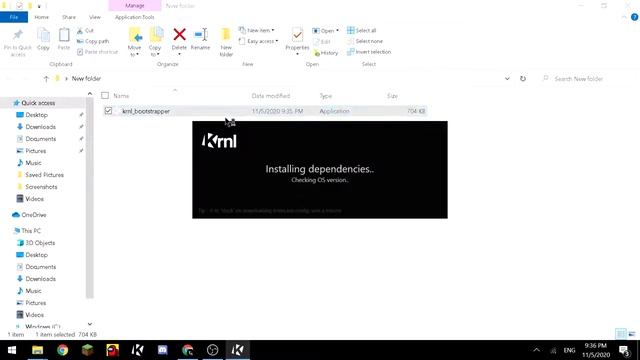Click the Paste ribbon icon
This screenshot has width=640, height=360.
64,40
